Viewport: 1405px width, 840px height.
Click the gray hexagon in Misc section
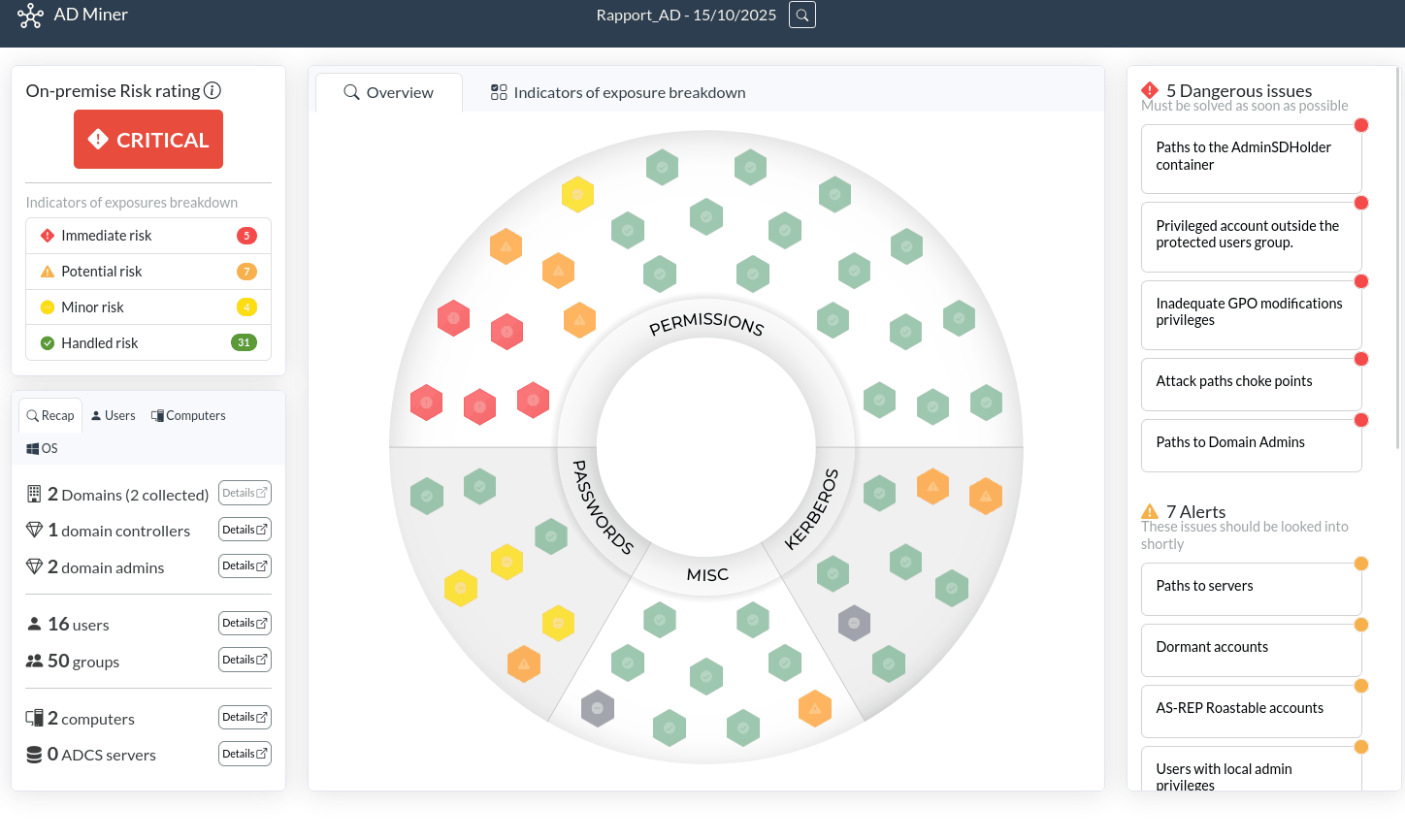[597, 708]
